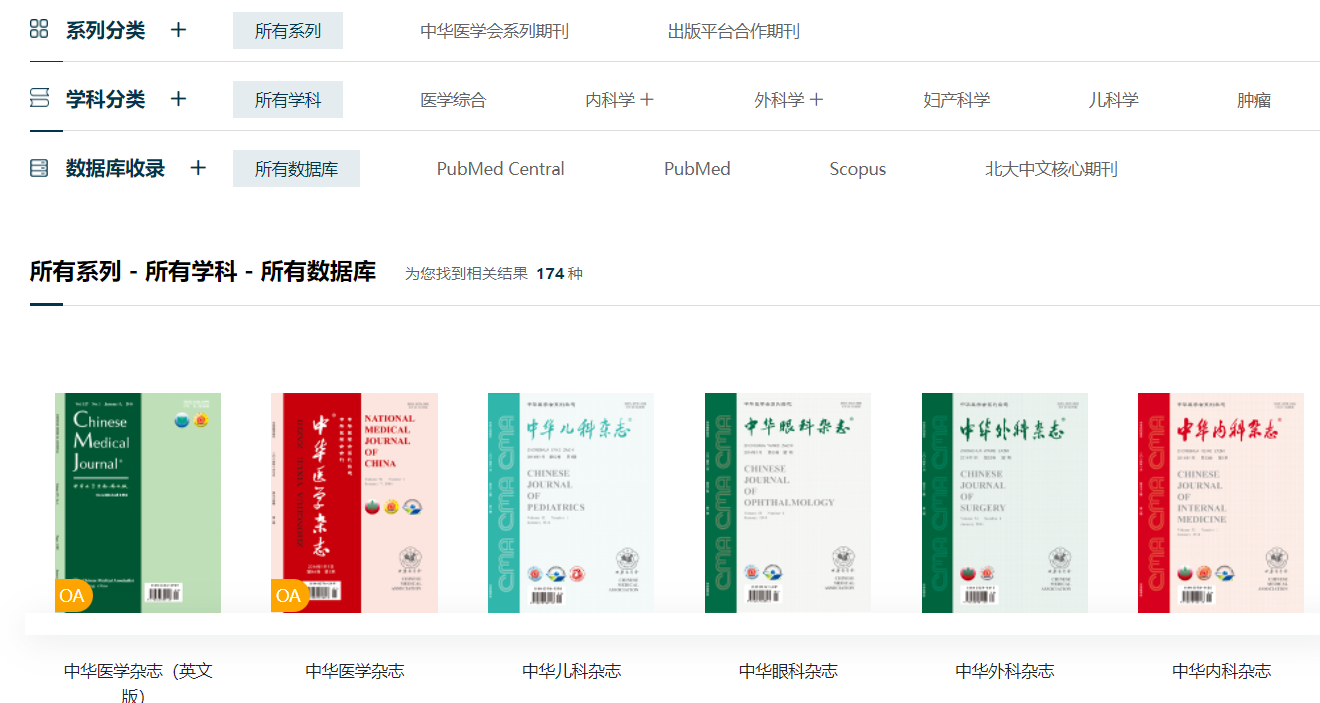Viewport: 1320px width, 703px height.
Task: Filter by 出版平台合作期刊
Action: click(x=734, y=31)
